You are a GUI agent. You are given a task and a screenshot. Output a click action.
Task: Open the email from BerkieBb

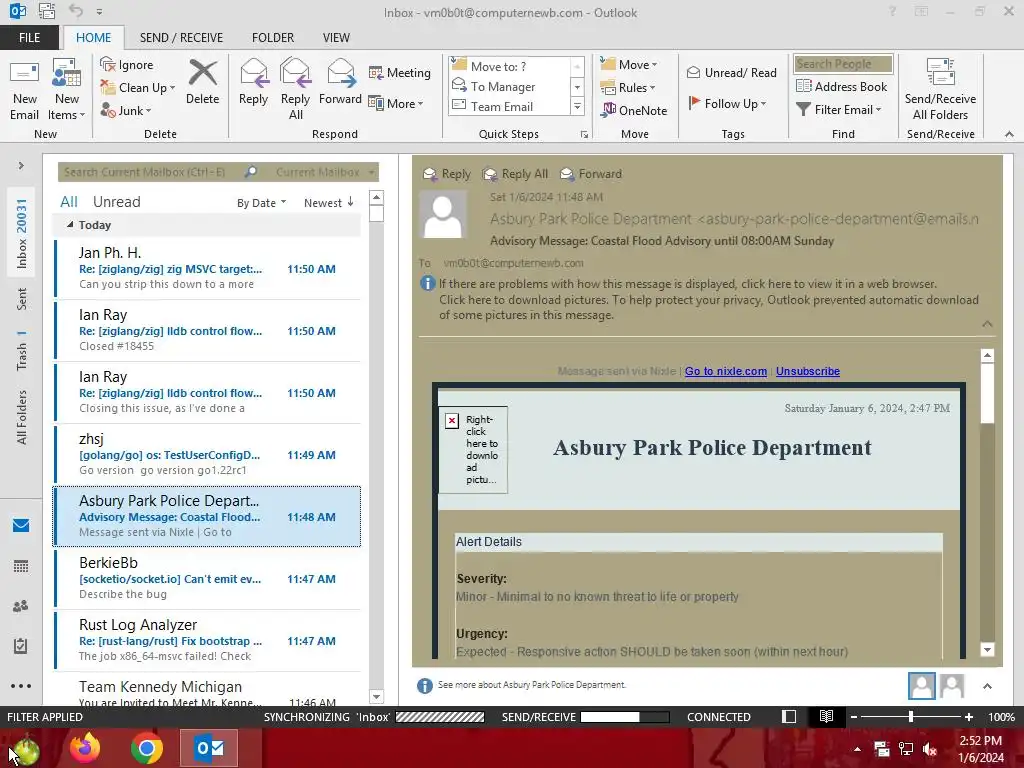(x=207, y=579)
